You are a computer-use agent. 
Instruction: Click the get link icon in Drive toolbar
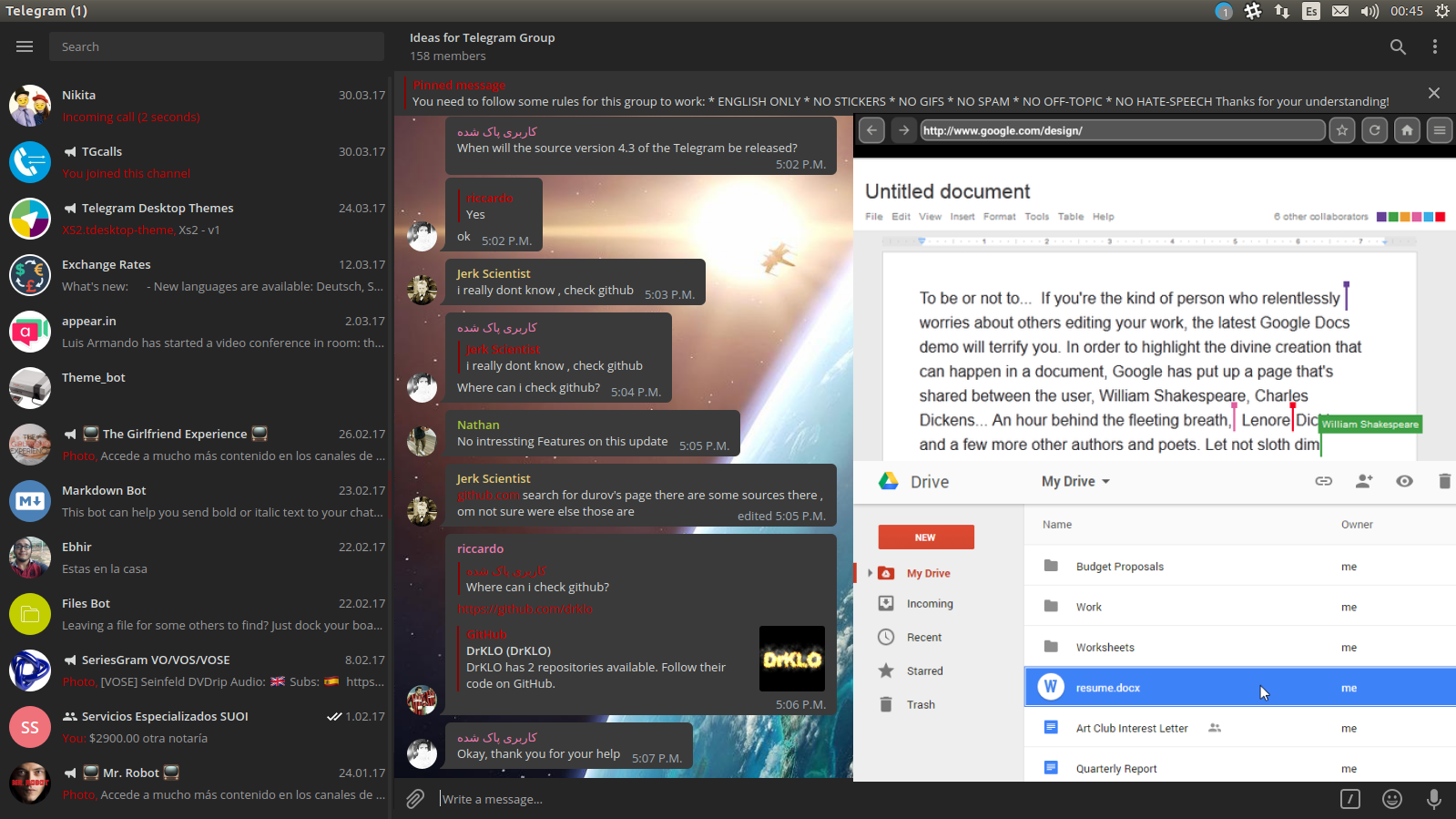coord(1324,481)
